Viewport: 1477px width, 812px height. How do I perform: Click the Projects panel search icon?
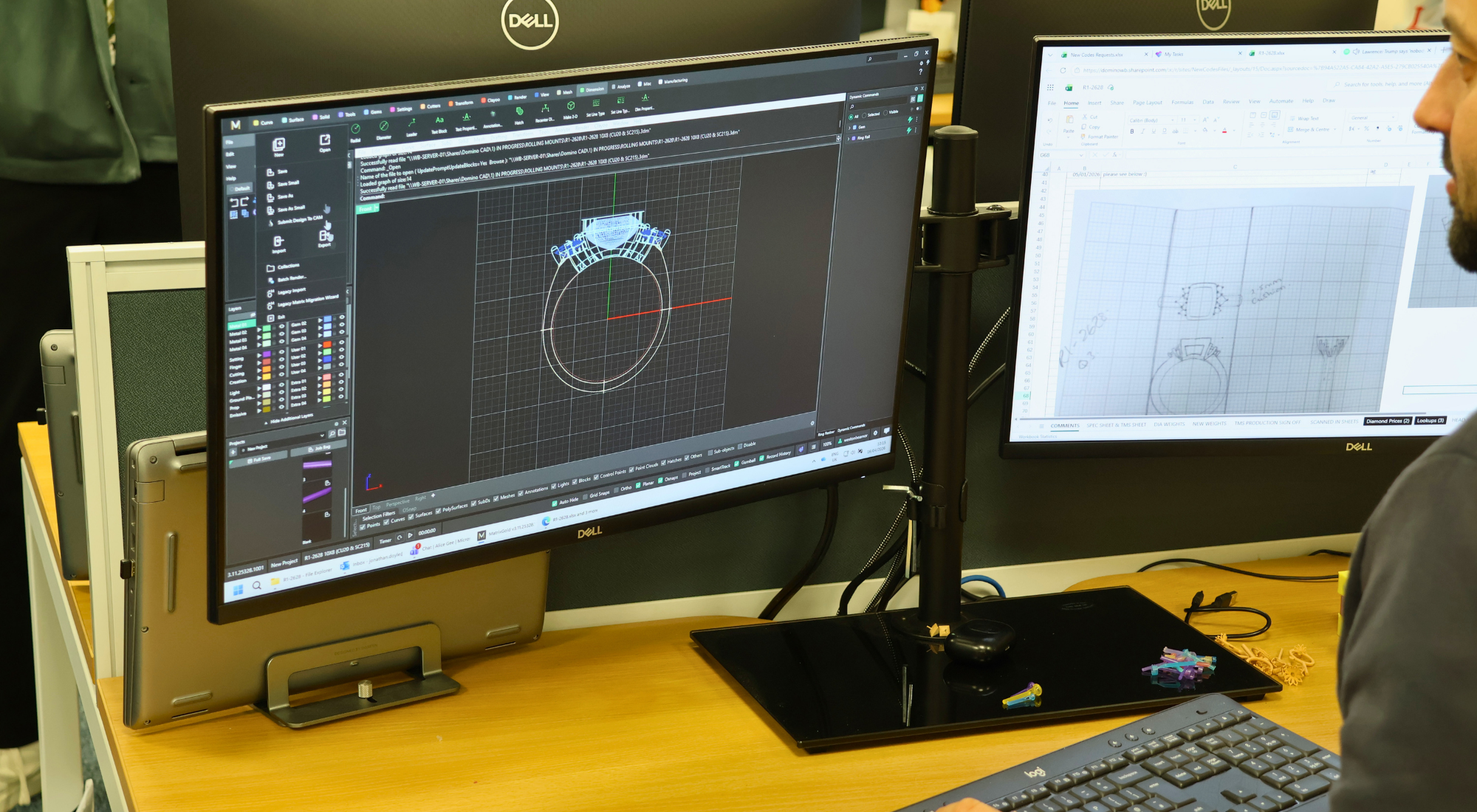[332, 434]
